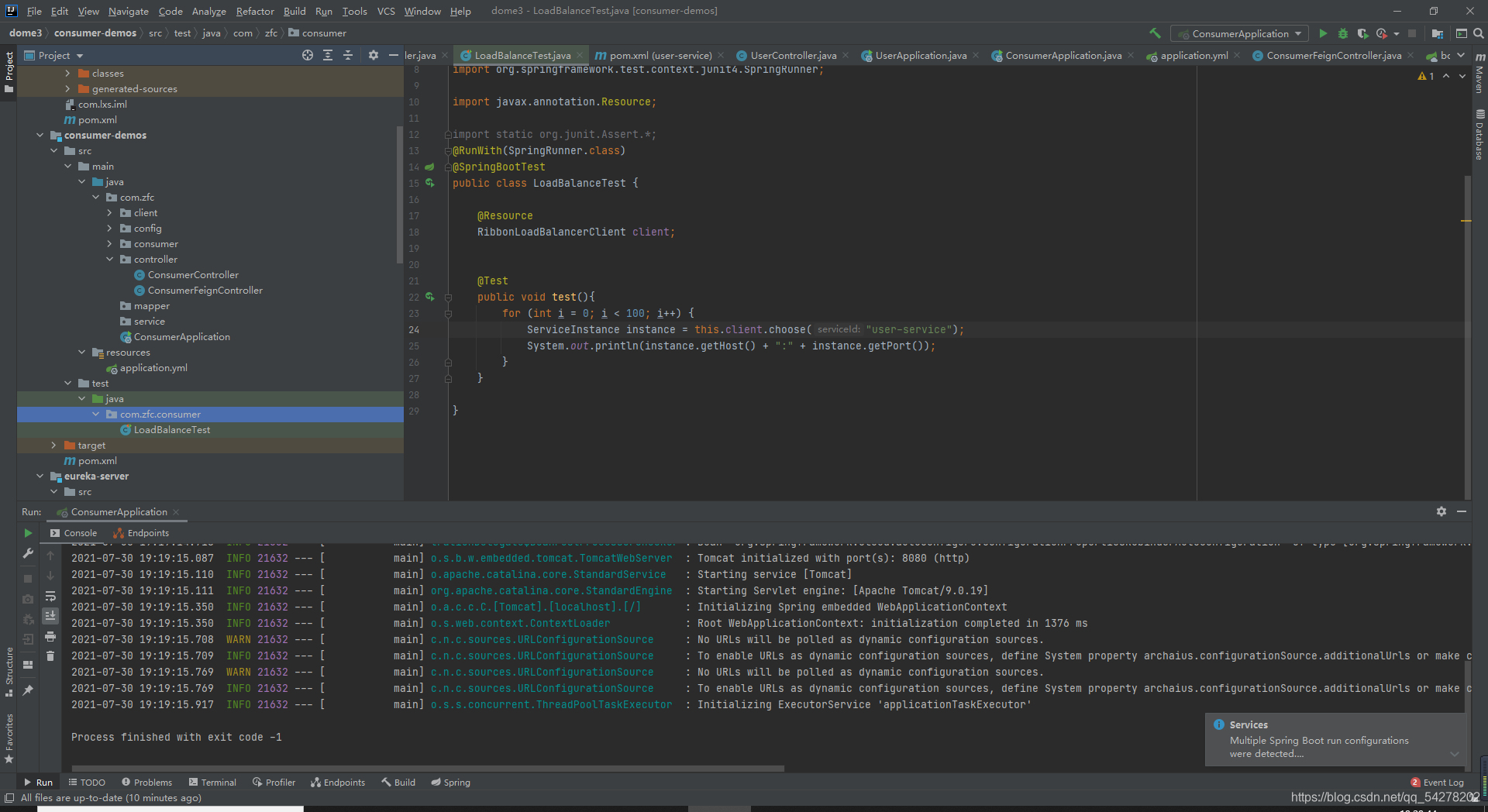Viewport: 1488px width, 812px height.
Task: Click the Profile run icon in main toolbar
Action: [x=1382, y=33]
